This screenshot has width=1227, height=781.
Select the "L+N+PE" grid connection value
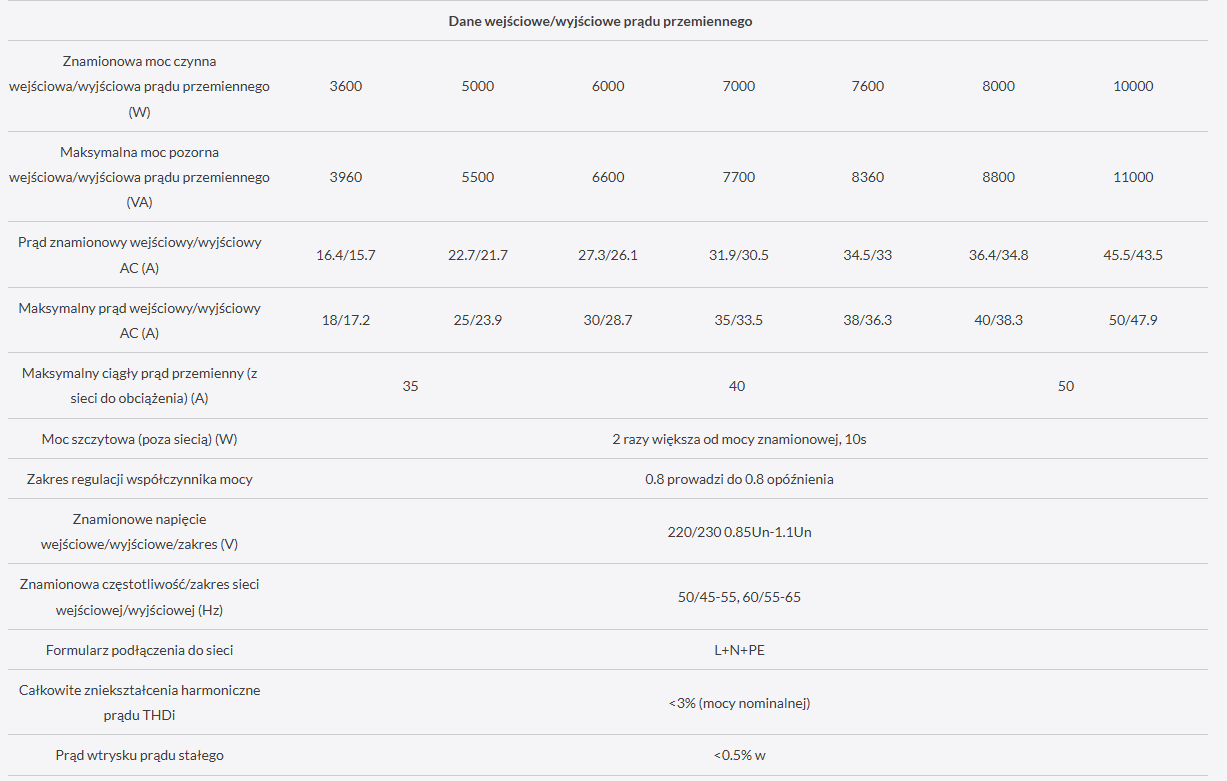click(x=739, y=650)
